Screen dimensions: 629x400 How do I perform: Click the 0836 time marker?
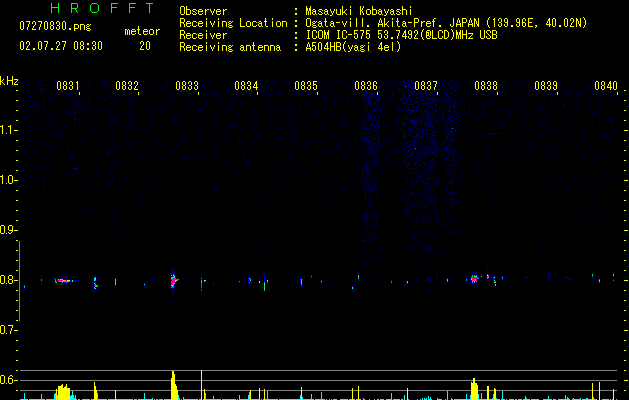click(x=366, y=86)
